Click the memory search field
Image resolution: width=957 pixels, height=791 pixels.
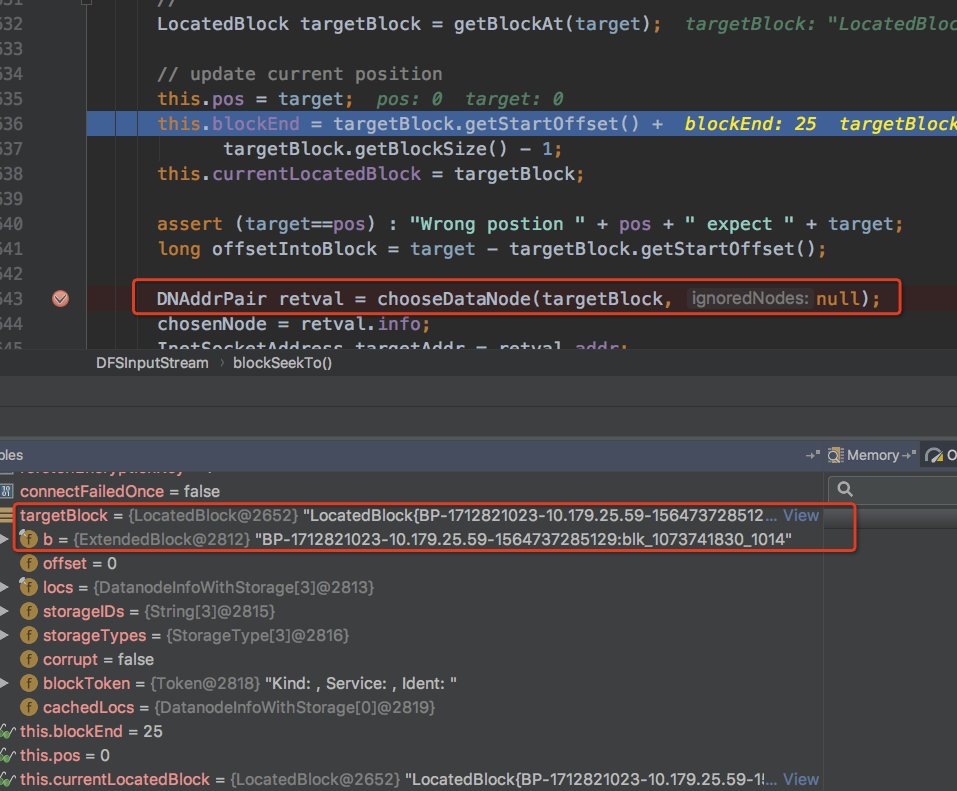click(893, 489)
